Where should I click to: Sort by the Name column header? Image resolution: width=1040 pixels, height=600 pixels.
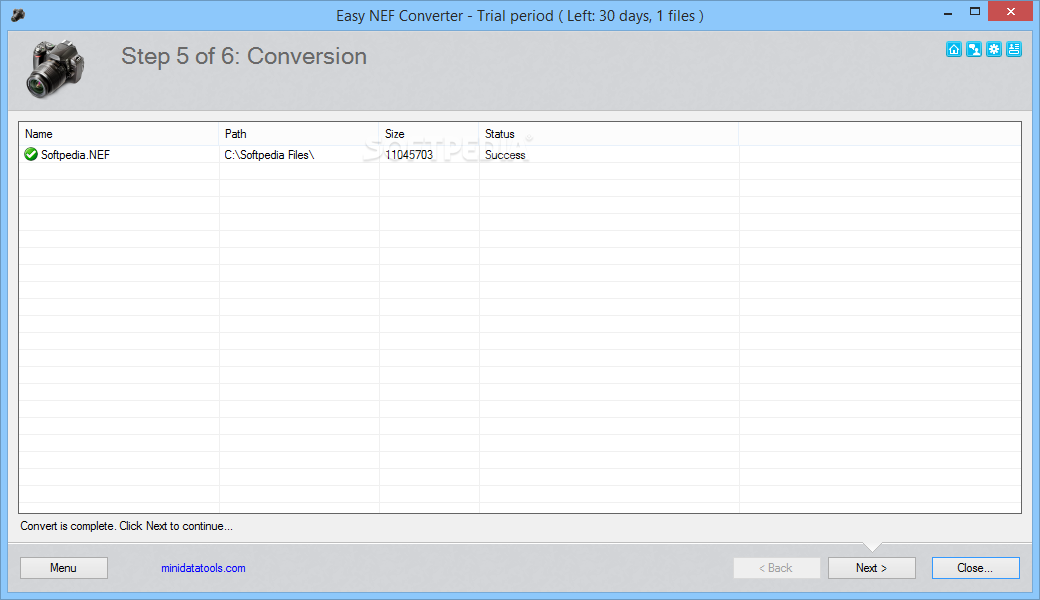click(119, 134)
